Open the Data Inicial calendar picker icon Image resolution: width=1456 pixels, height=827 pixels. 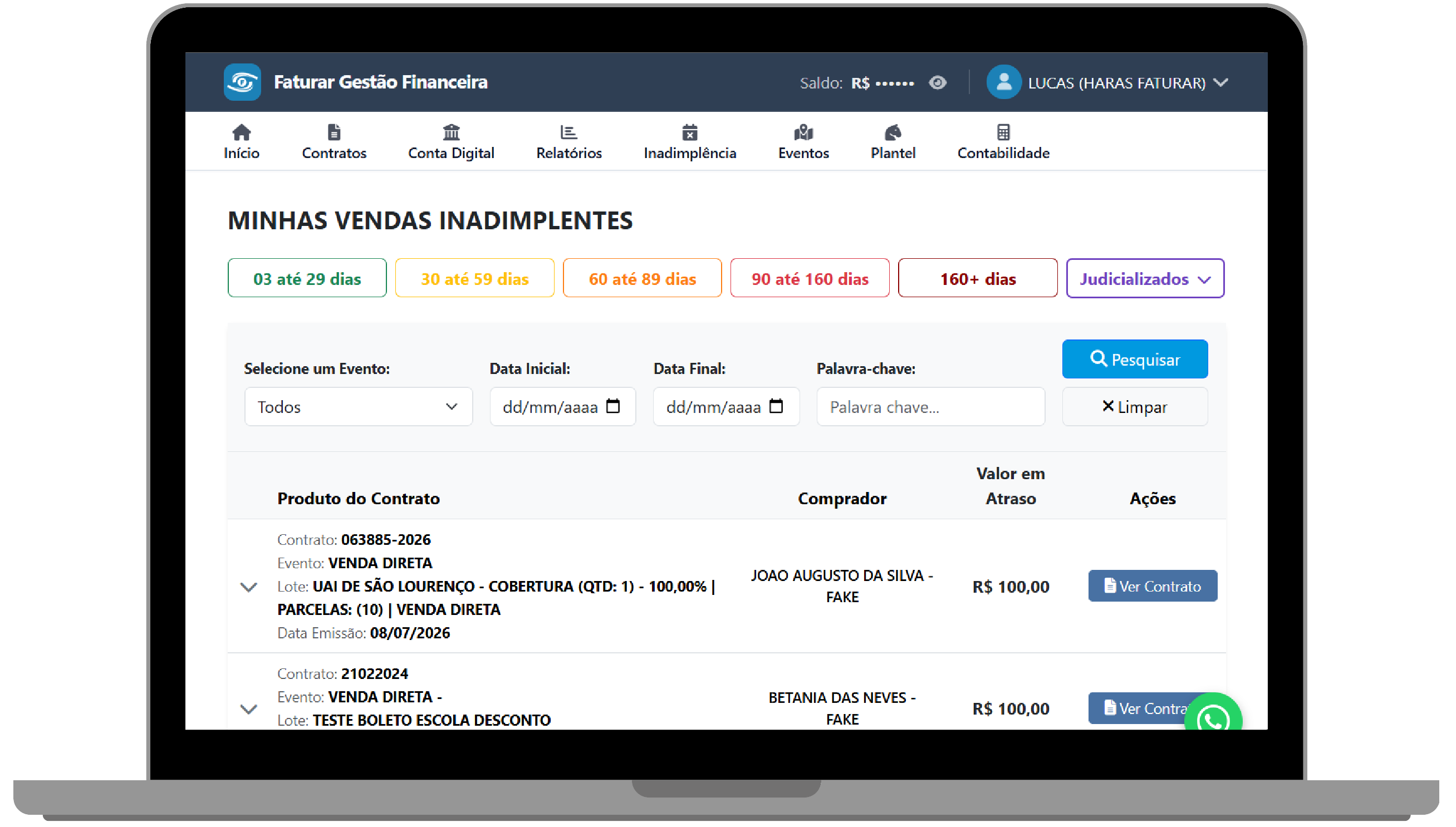click(614, 407)
